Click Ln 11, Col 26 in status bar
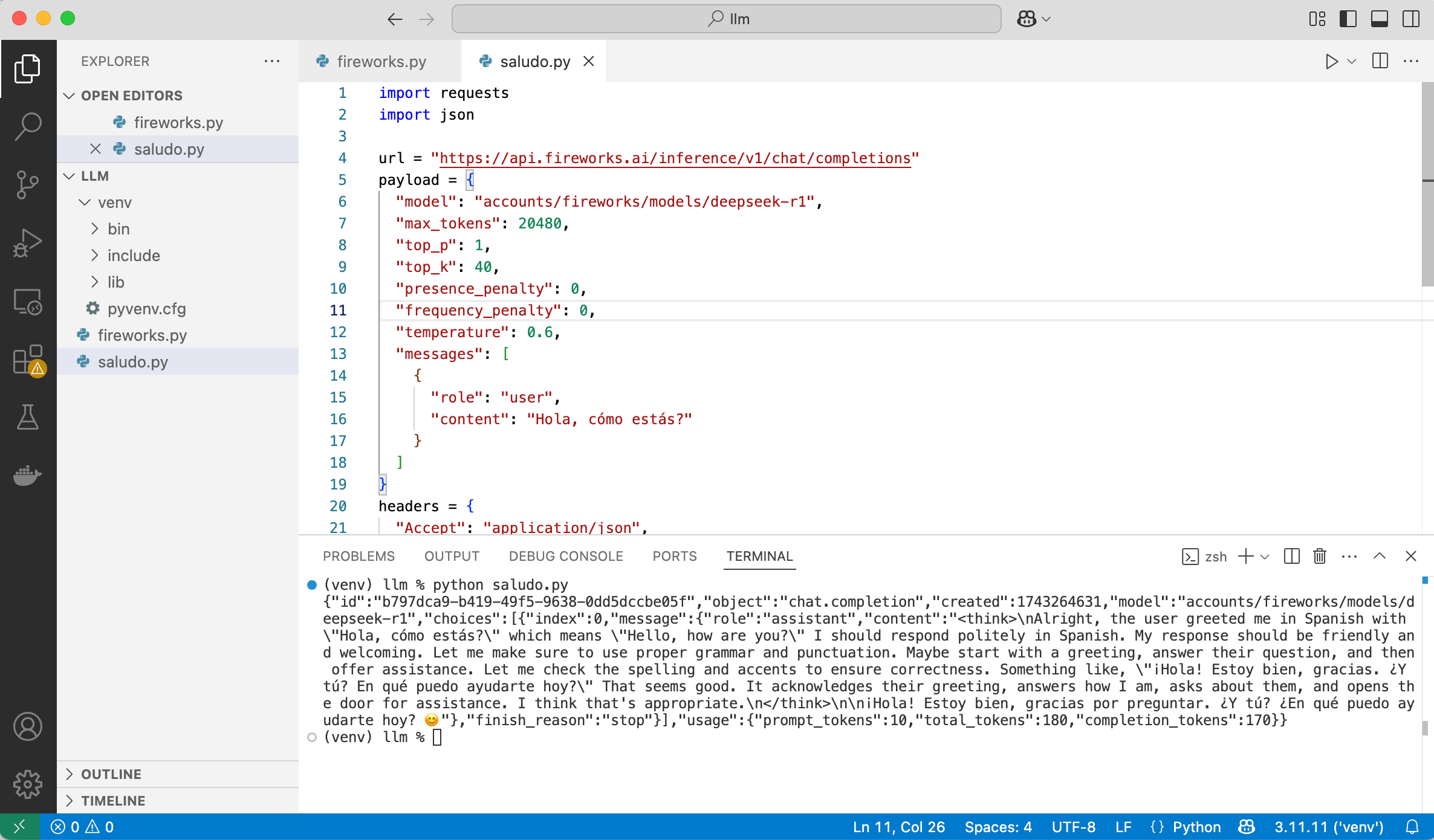This screenshot has height=840, width=1434. coord(898,827)
